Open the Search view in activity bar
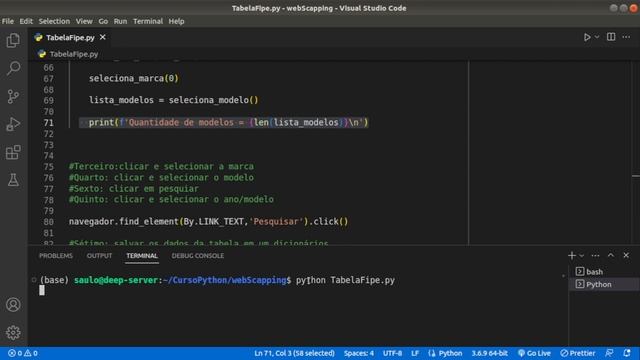Screen dimensions: 640x360 [13, 68]
